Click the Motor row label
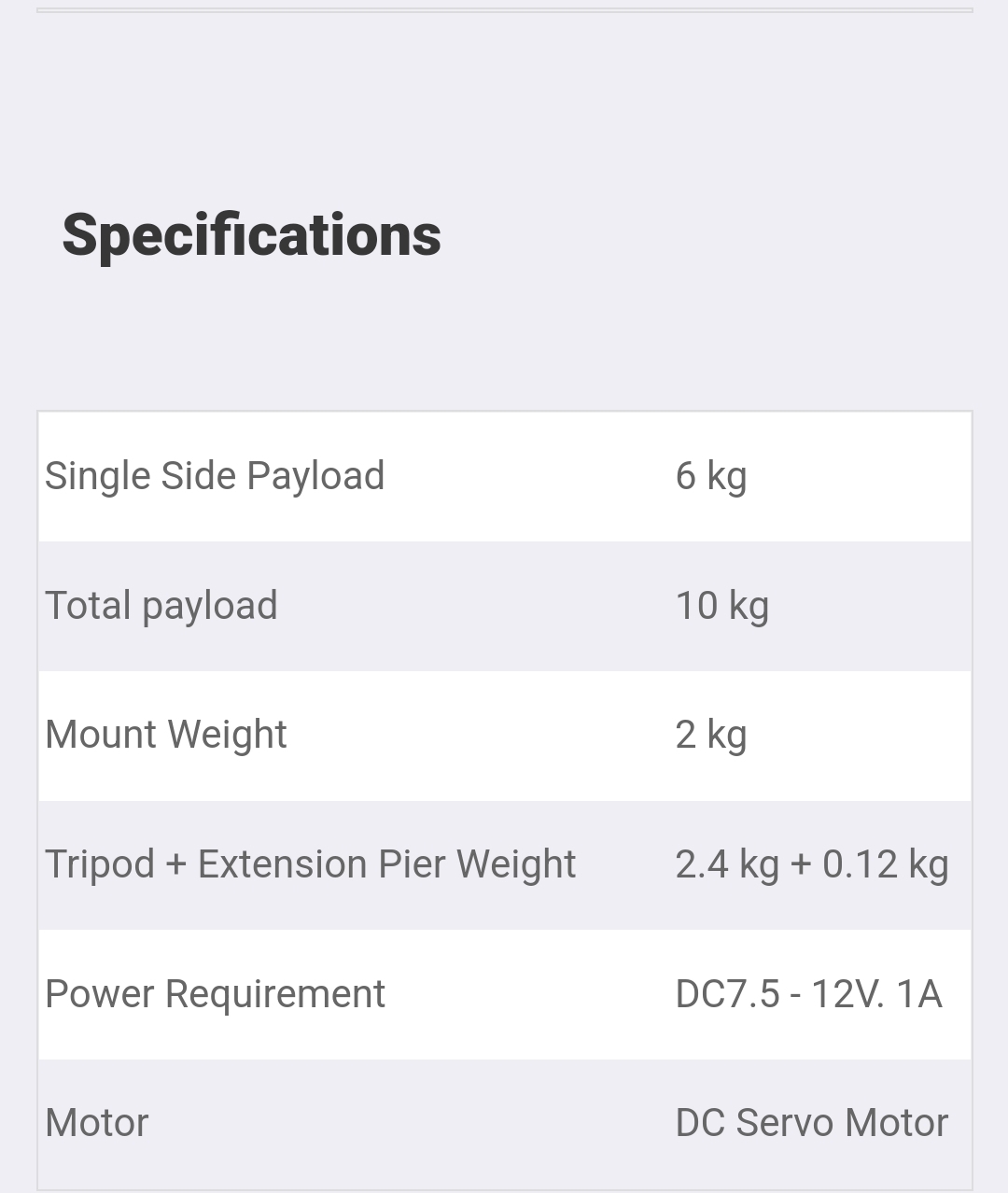The image size is (1008, 1193). (x=96, y=1123)
